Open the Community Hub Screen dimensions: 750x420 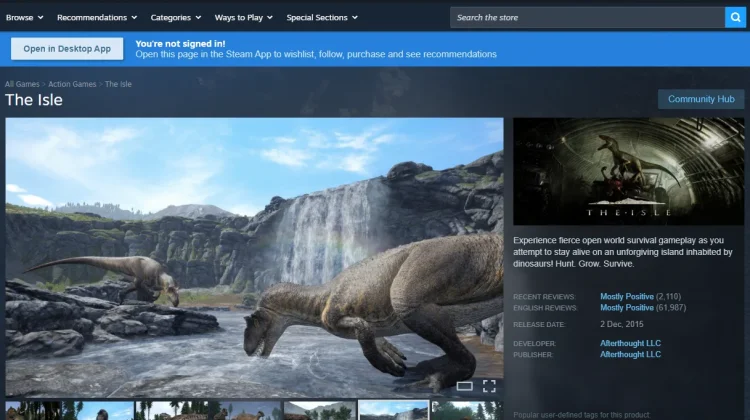tap(701, 99)
